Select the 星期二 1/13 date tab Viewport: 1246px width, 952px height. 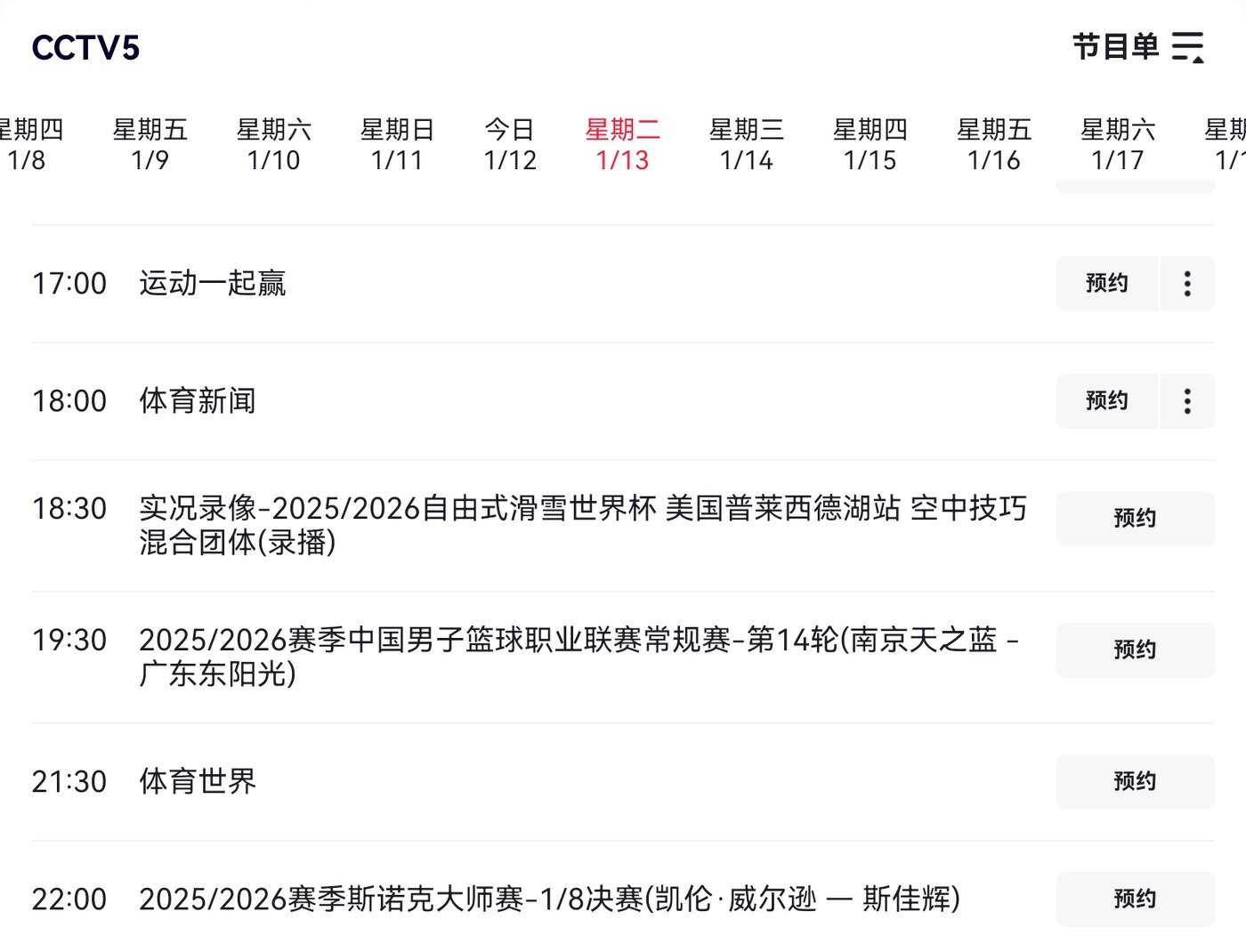pyautogui.click(x=622, y=145)
